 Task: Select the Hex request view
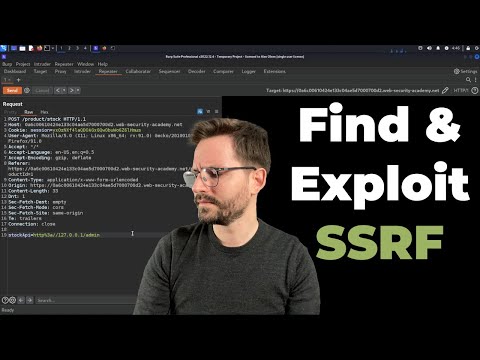[x=44, y=112]
